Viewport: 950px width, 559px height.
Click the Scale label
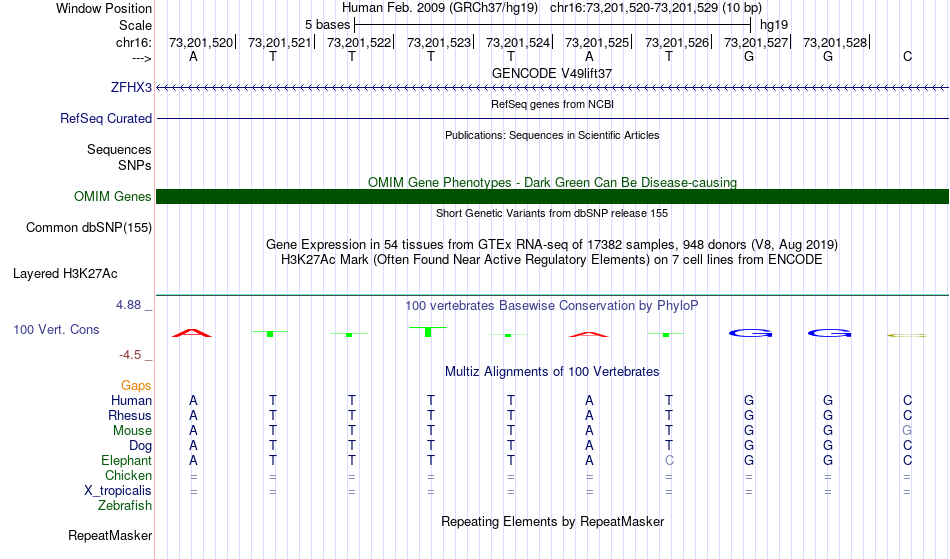click(135, 25)
